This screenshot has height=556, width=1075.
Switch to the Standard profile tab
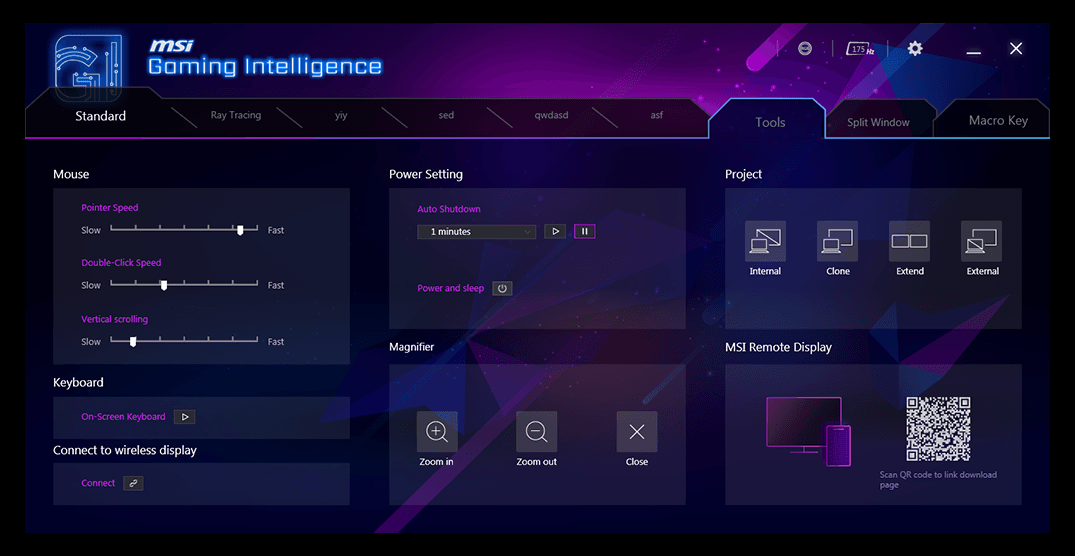tap(101, 116)
